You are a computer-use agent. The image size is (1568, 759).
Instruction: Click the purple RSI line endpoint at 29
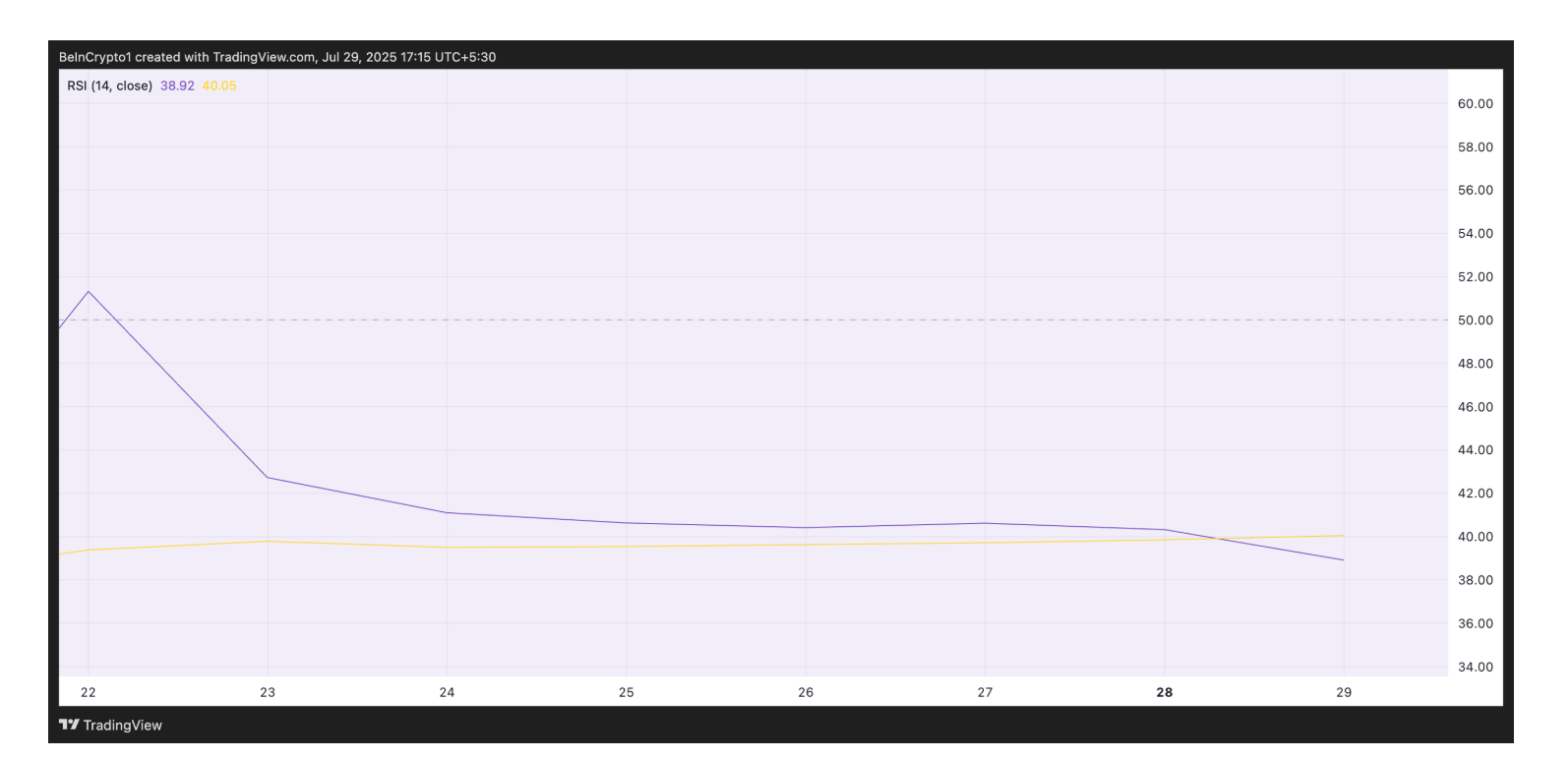[1343, 559]
